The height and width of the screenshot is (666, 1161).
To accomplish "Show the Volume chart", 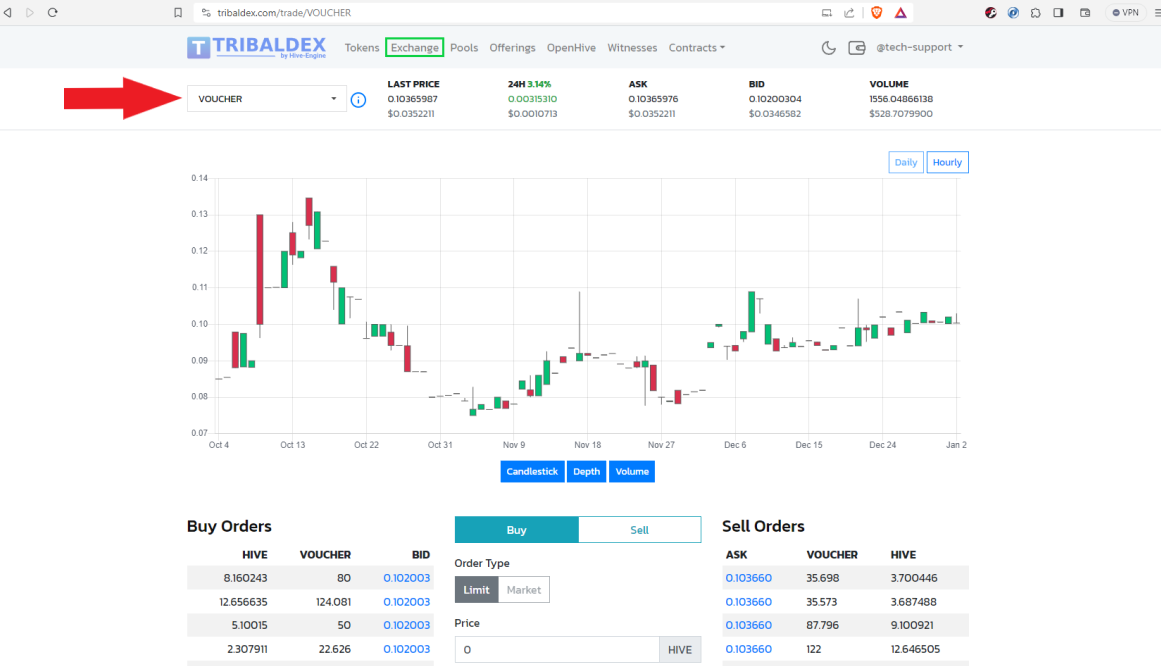I will point(632,471).
